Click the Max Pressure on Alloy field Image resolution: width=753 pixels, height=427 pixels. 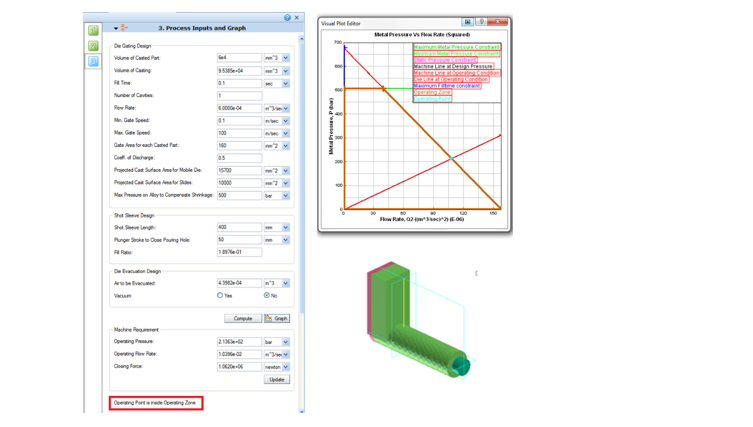[239, 195]
